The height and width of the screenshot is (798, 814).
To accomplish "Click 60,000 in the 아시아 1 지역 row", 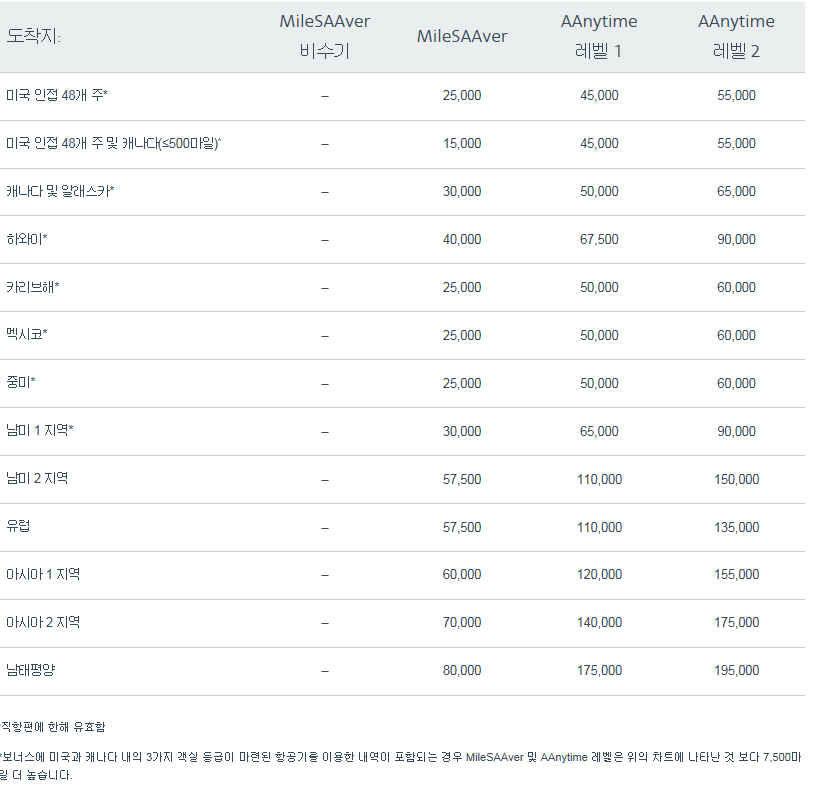I will click(462, 574).
